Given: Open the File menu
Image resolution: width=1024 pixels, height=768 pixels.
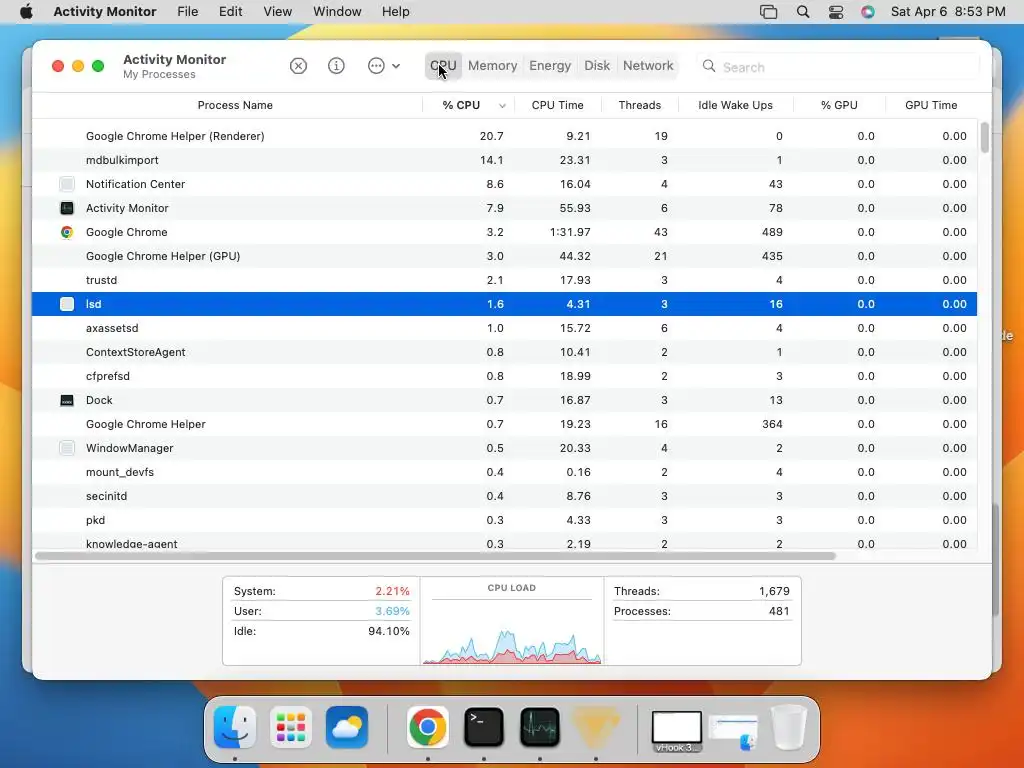Looking at the screenshot, I should [x=187, y=12].
